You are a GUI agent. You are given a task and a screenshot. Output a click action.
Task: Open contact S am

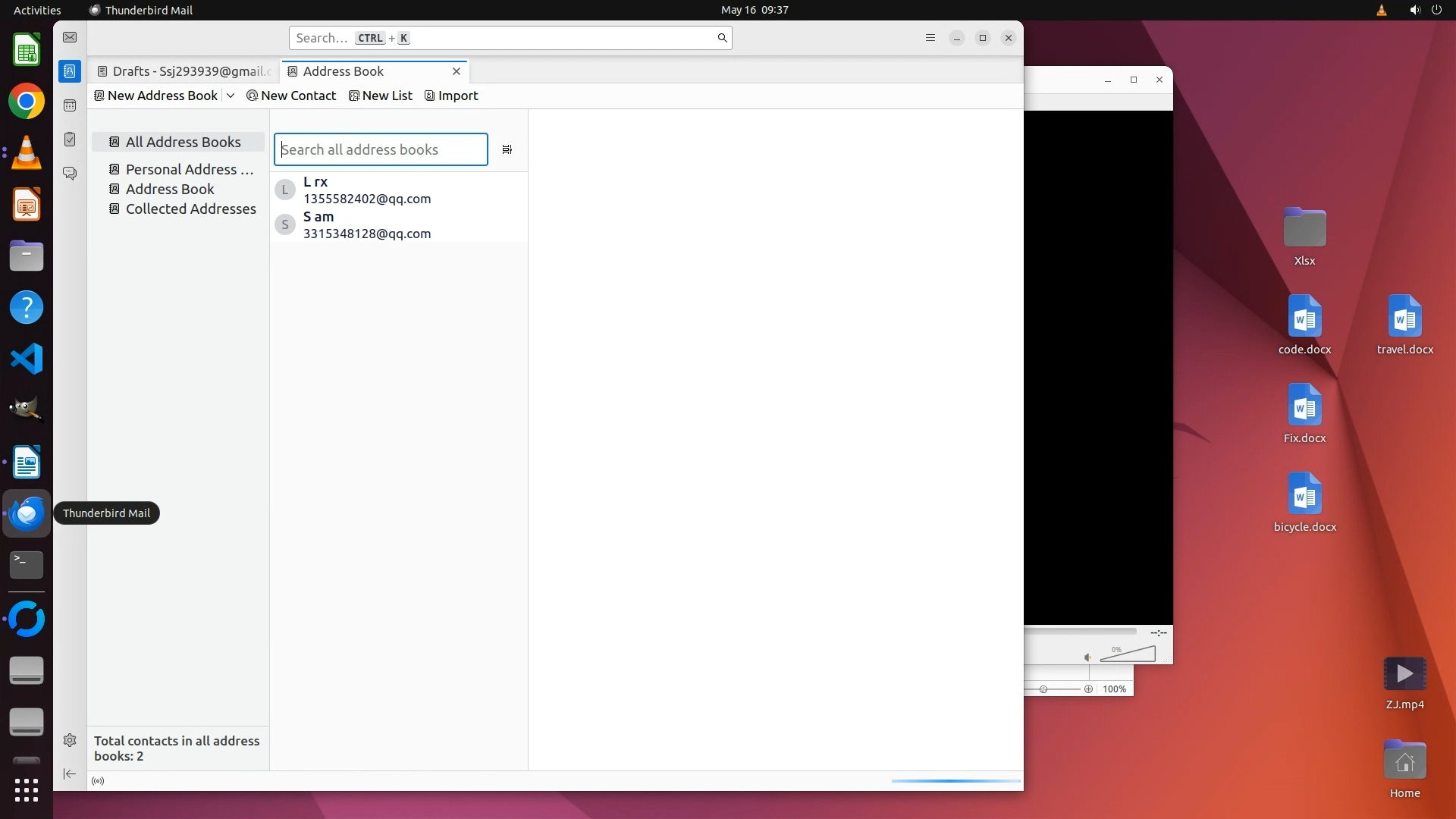tap(366, 224)
